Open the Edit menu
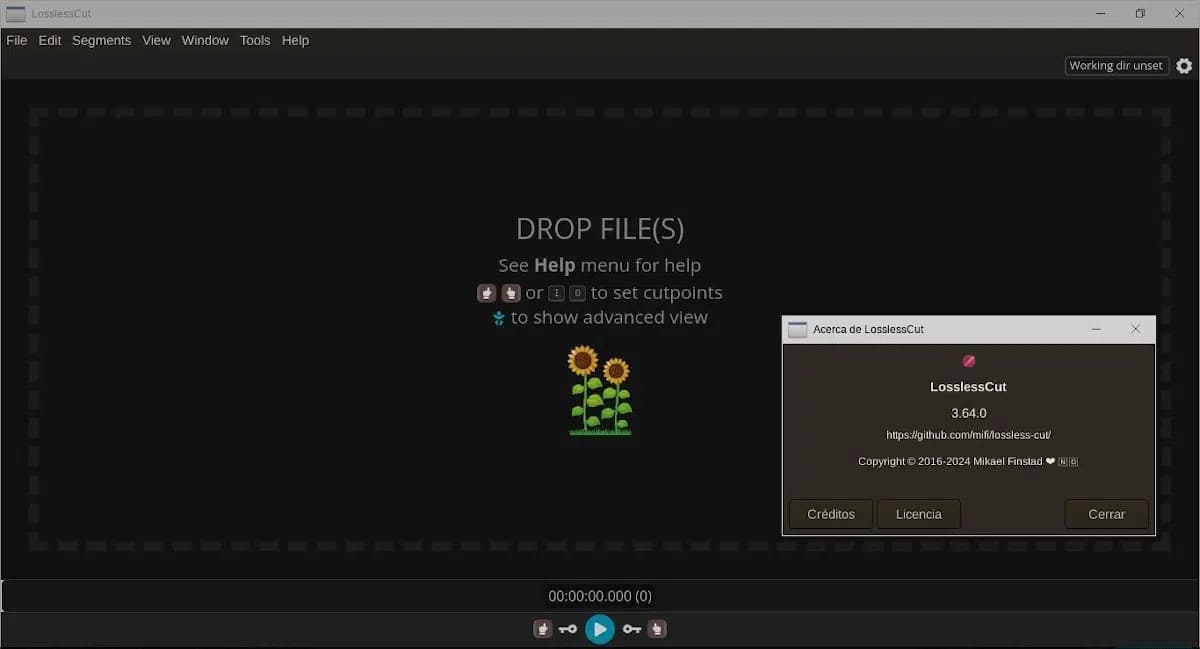 pyautogui.click(x=50, y=41)
